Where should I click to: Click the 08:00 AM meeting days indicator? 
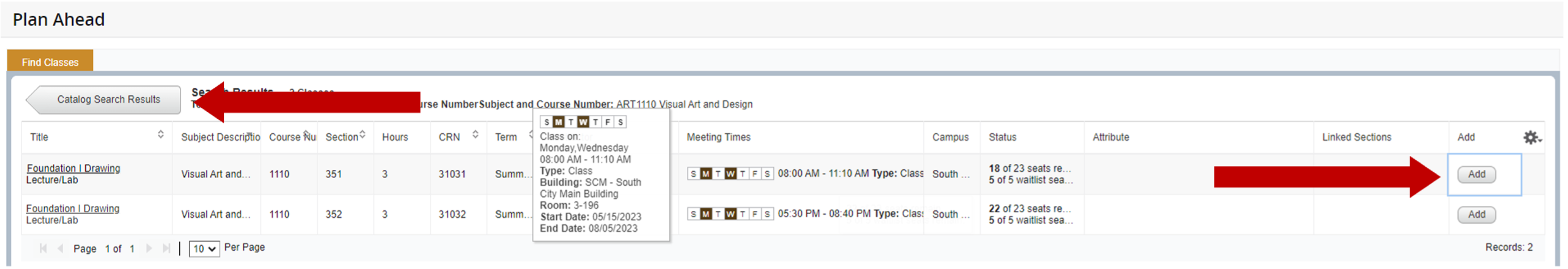pos(730,174)
